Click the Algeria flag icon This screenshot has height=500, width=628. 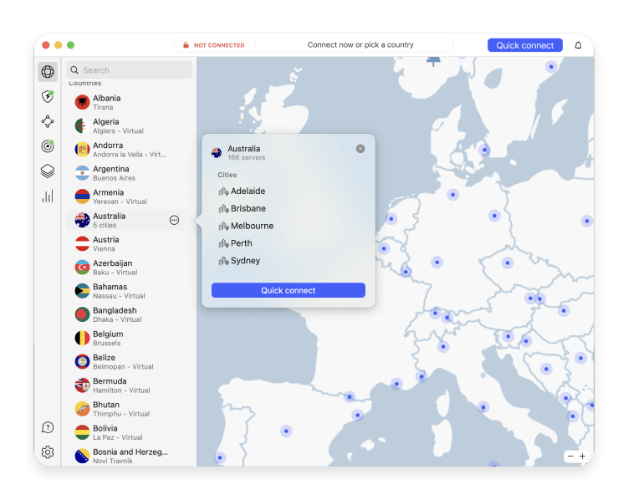click(82, 126)
